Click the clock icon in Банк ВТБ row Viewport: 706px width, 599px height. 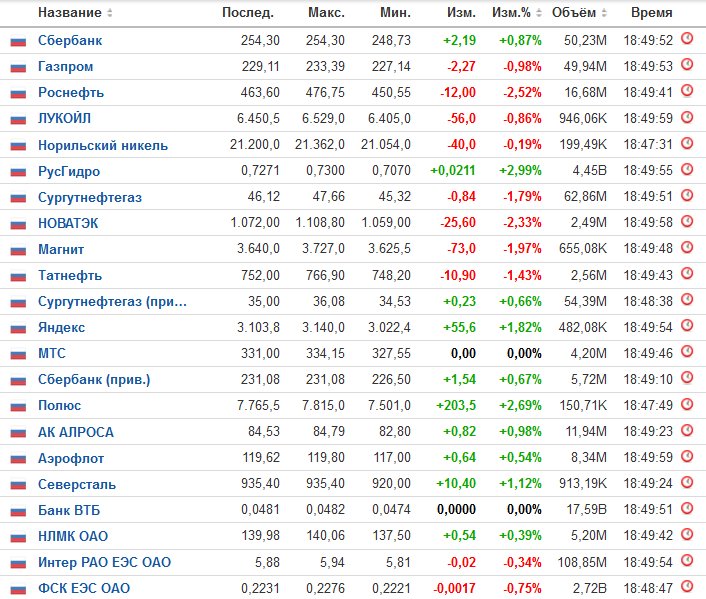click(x=687, y=508)
